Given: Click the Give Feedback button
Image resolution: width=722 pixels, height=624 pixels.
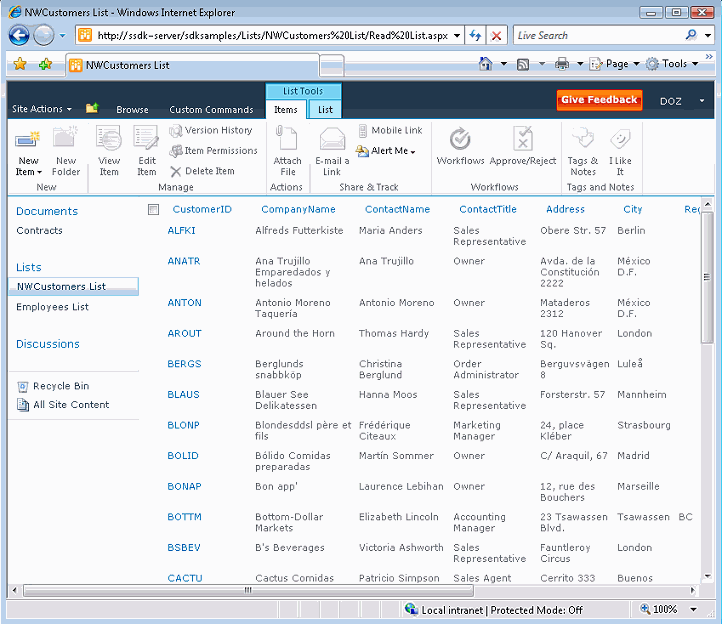Looking at the screenshot, I should [x=599, y=100].
